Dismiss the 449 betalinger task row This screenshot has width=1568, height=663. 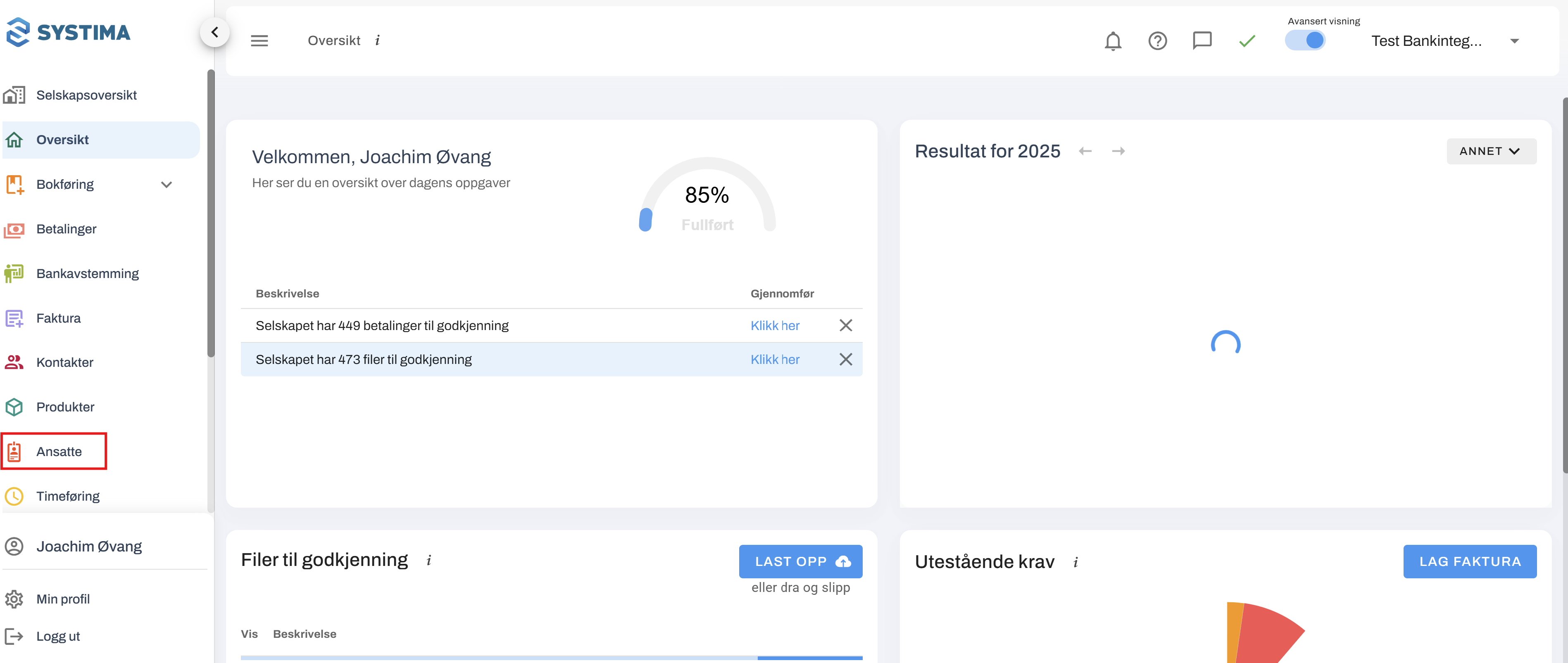pos(845,325)
